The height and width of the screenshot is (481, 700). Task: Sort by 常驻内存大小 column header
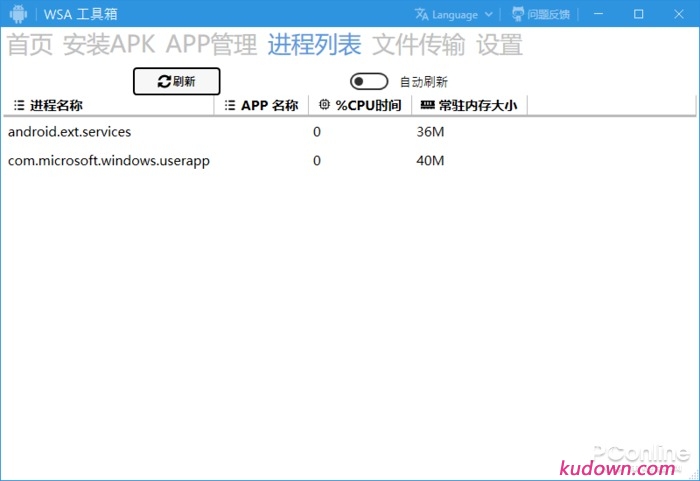469,105
